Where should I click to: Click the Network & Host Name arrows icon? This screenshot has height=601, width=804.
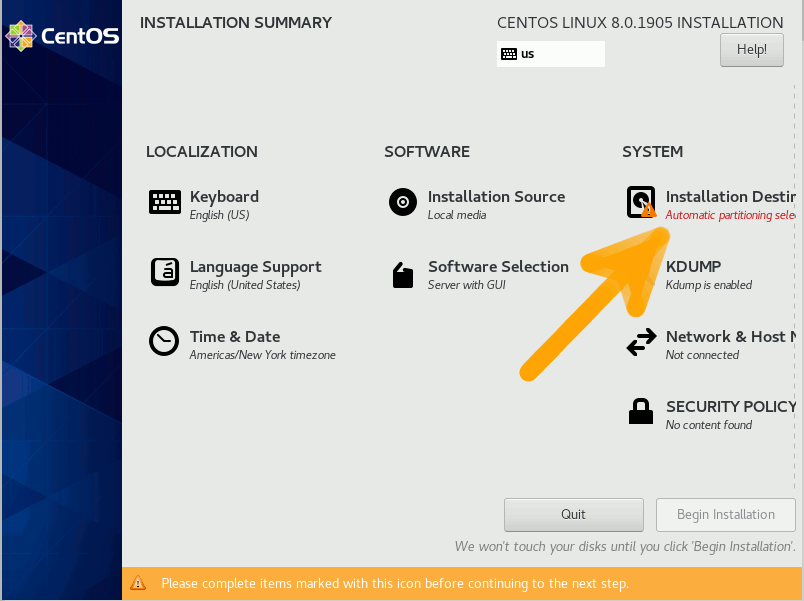(x=641, y=342)
